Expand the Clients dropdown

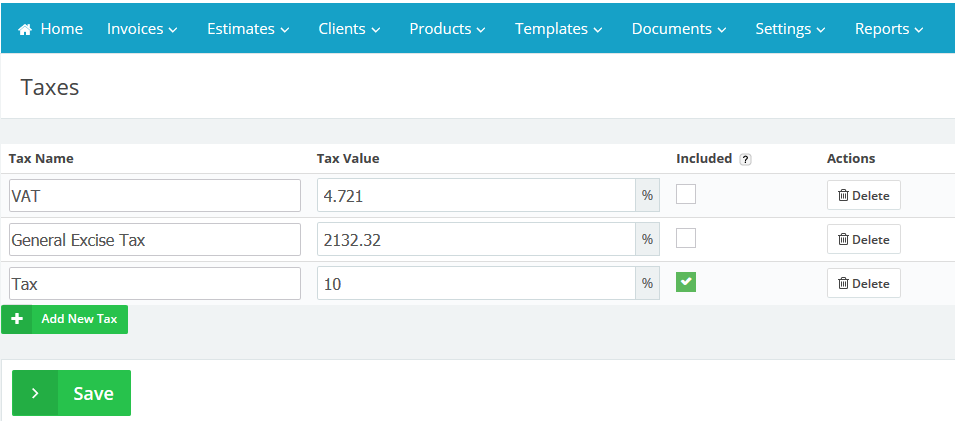click(x=349, y=29)
